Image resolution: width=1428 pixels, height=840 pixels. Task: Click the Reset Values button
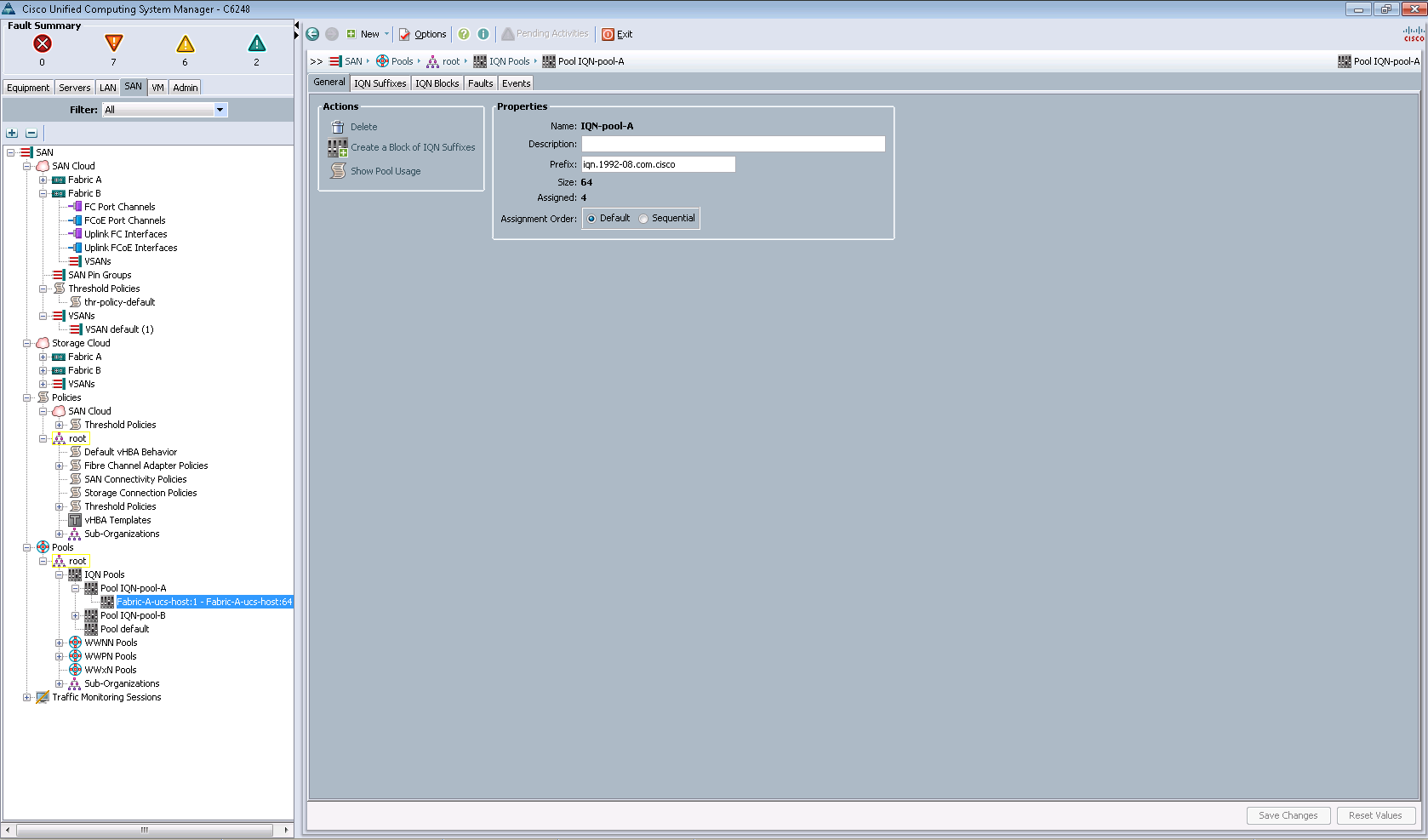click(x=1376, y=815)
